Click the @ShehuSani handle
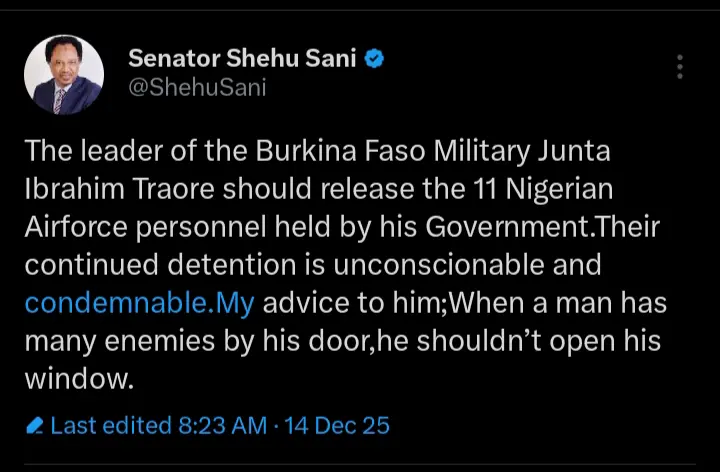Viewport: 720px width, 472px height. [x=198, y=88]
